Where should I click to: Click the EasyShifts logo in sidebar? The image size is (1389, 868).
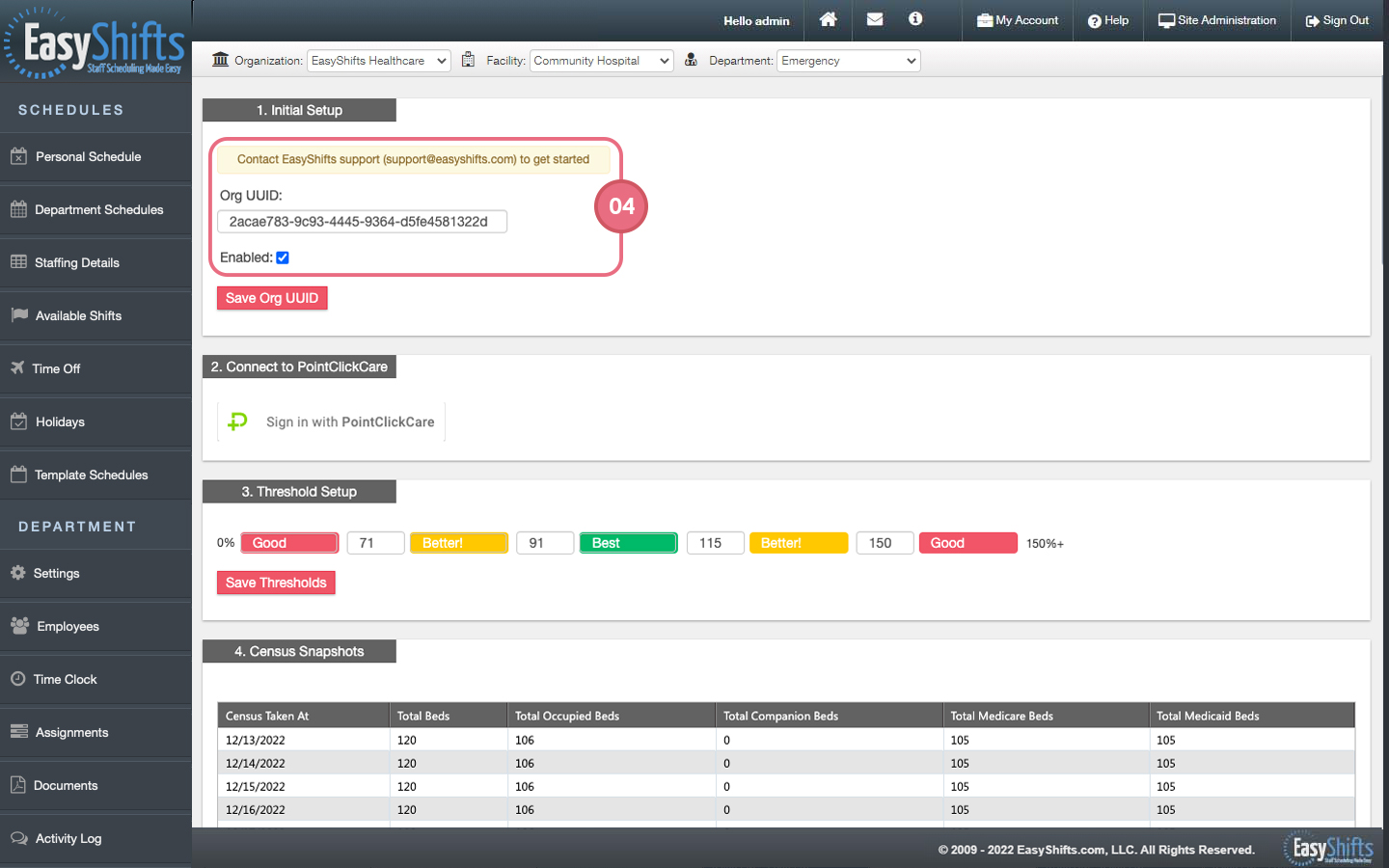click(95, 42)
